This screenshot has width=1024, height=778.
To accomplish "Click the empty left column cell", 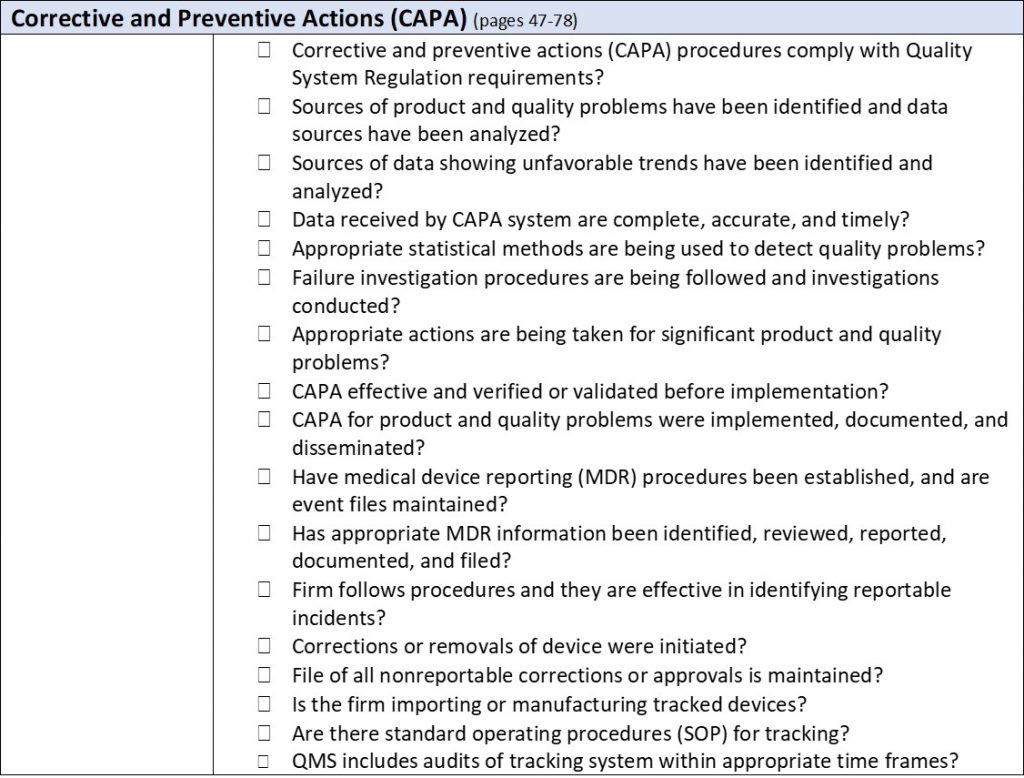I will point(107,400).
